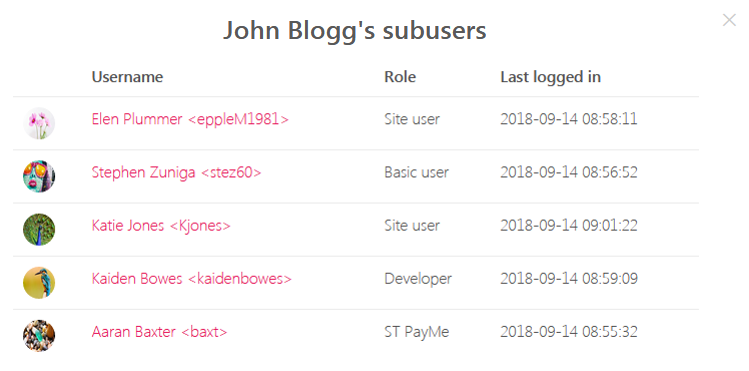Click Katie Jones's last login 09:01:22
This screenshot has height=371, width=749.
pyautogui.click(x=569, y=225)
